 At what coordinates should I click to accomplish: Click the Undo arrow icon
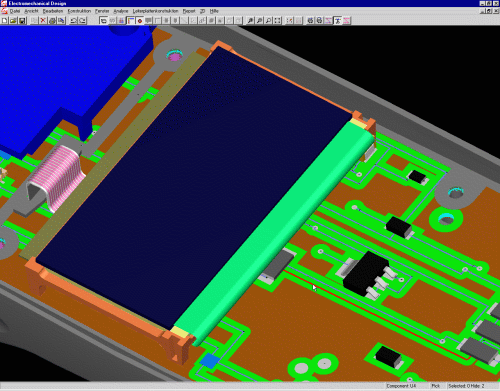coord(74,21)
